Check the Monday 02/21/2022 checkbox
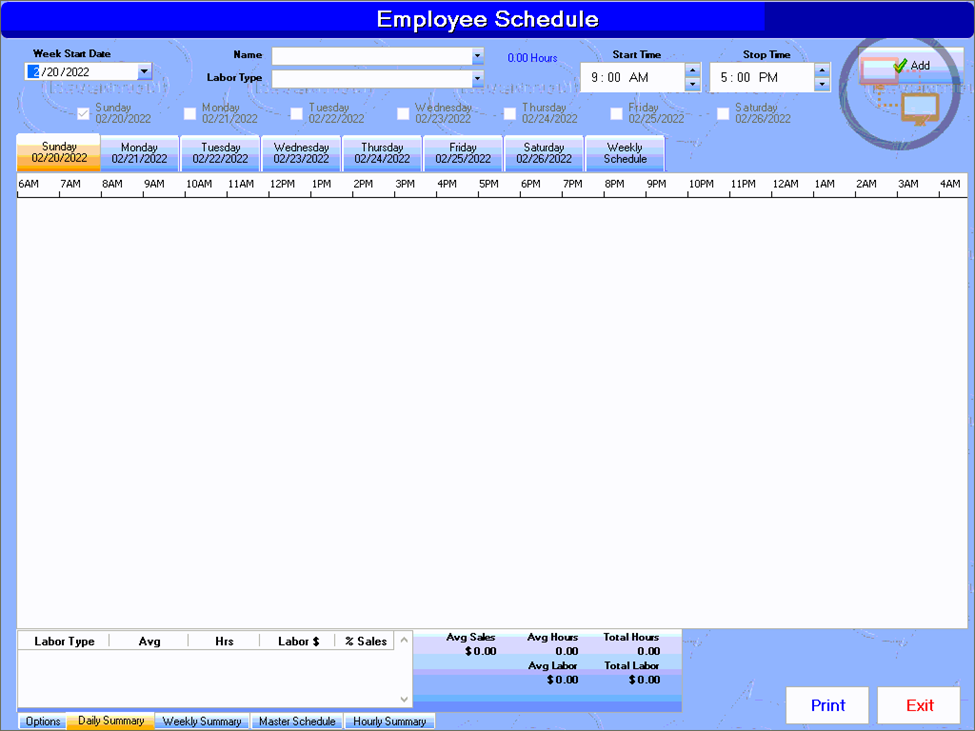975x731 pixels. pos(190,113)
